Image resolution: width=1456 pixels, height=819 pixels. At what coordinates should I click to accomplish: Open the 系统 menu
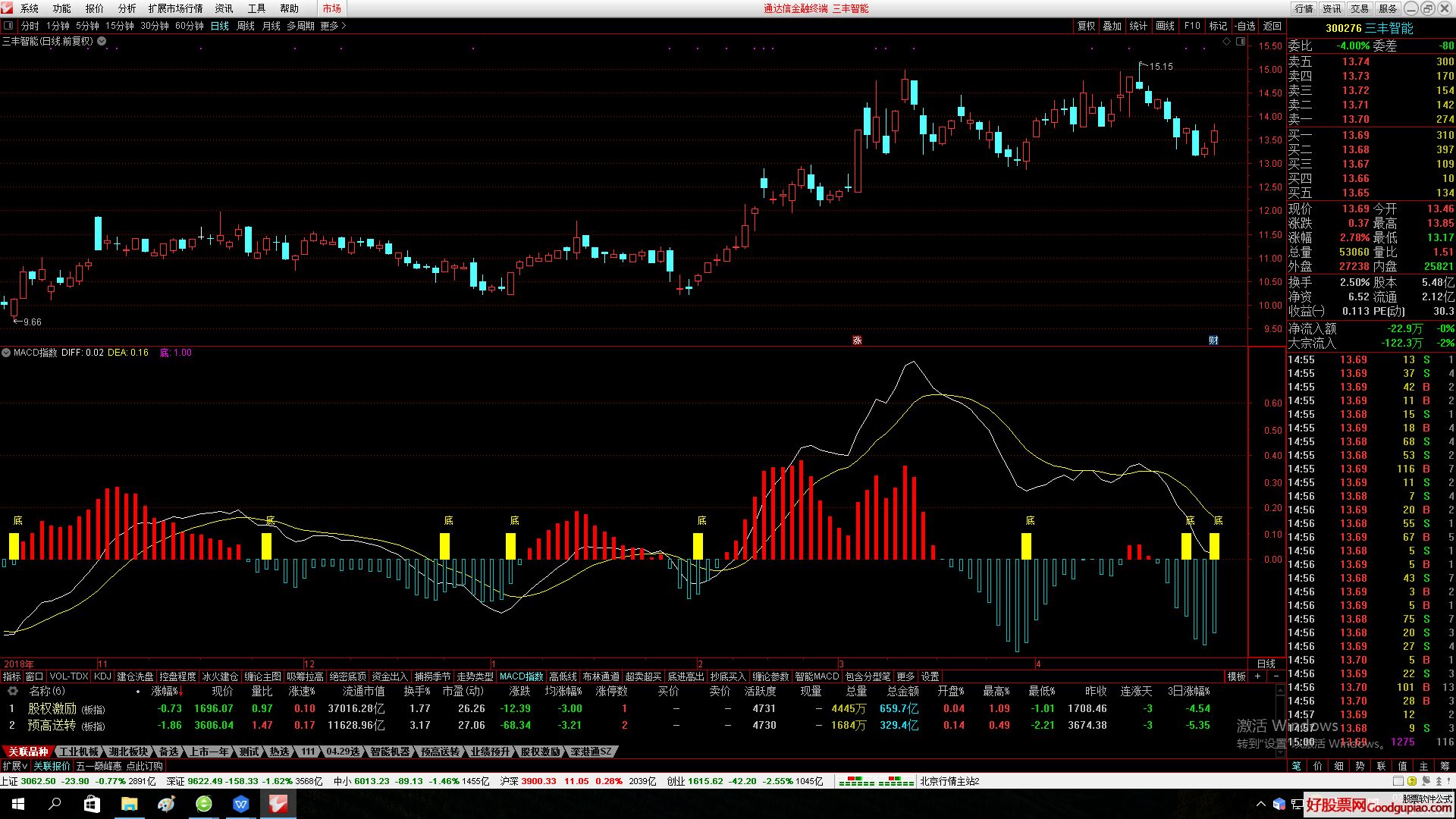30,8
